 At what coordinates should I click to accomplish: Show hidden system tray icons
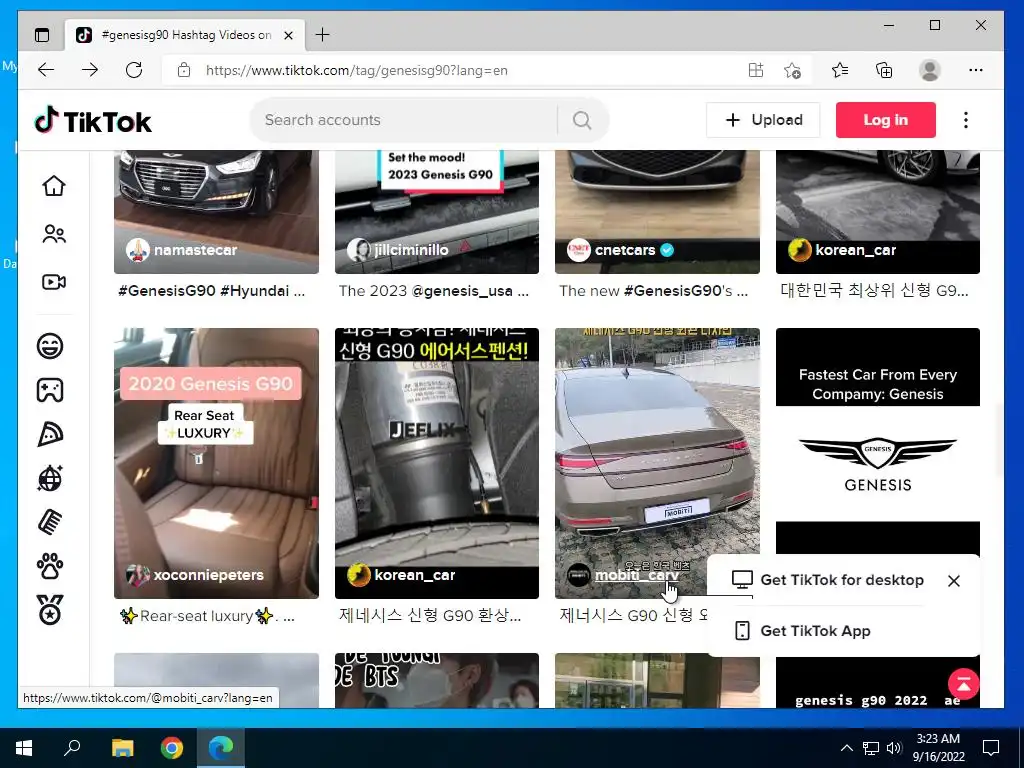point(846,748)
